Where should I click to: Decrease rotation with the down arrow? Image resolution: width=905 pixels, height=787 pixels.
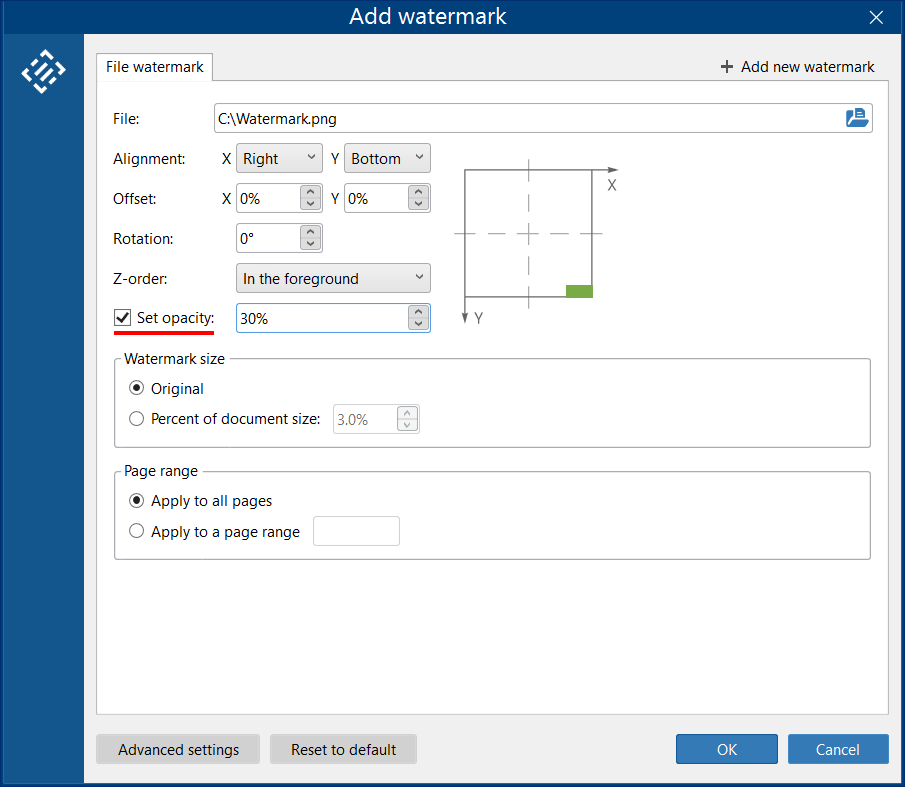[x=311, y=244]
